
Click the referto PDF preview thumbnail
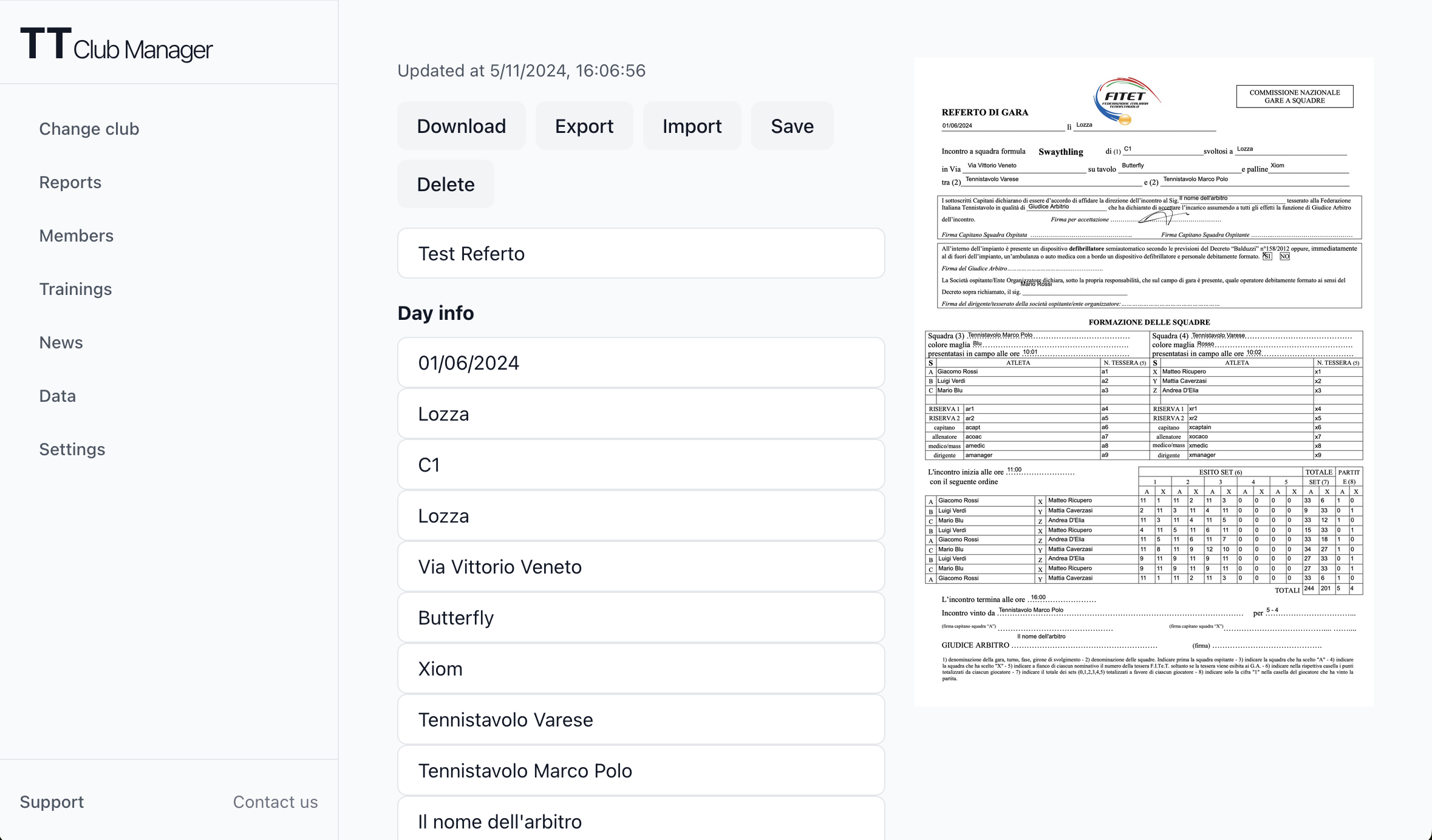[x=1144, y=382]
